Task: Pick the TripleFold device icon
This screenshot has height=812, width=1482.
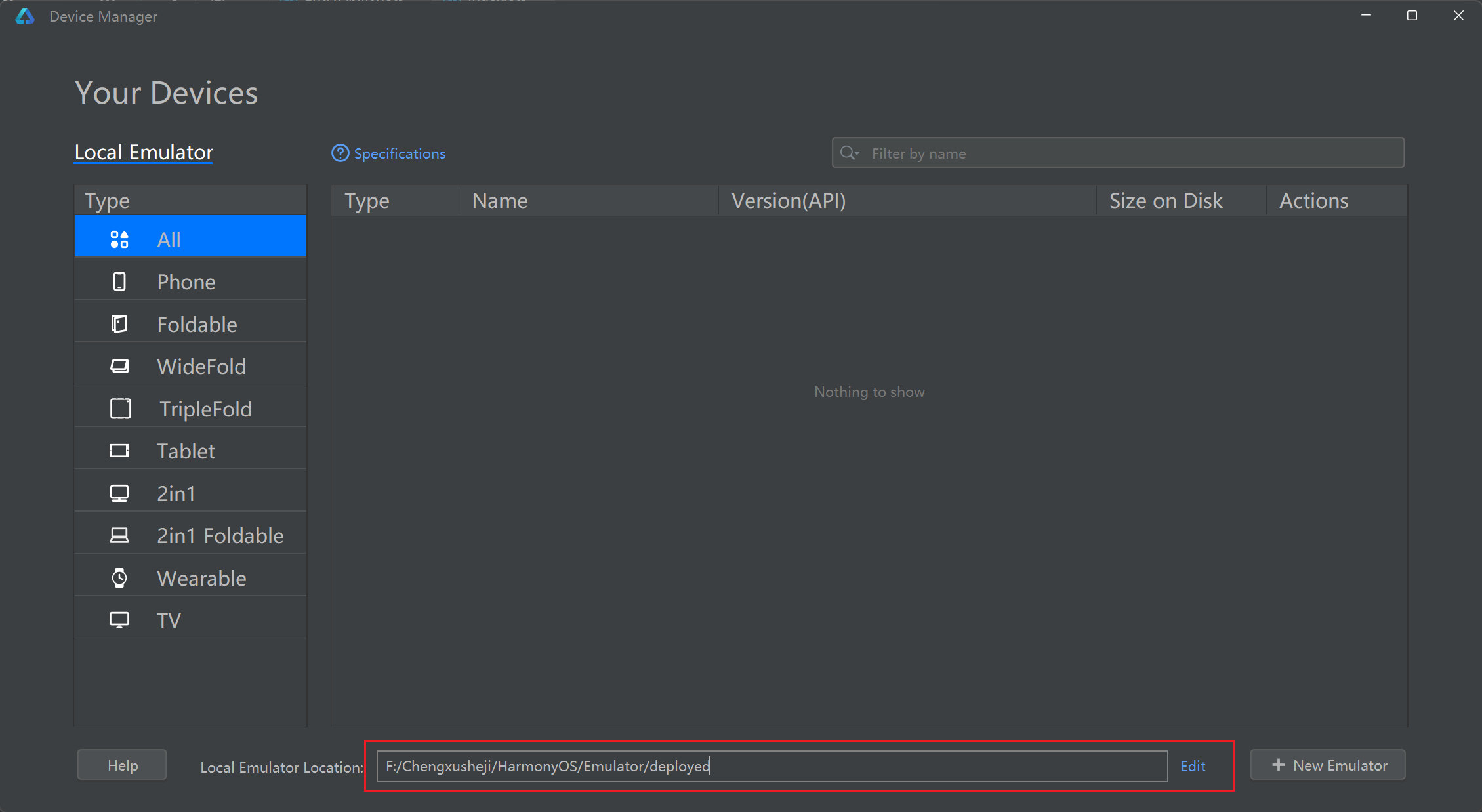Action: pyautogui.click(x=121, y=409)
